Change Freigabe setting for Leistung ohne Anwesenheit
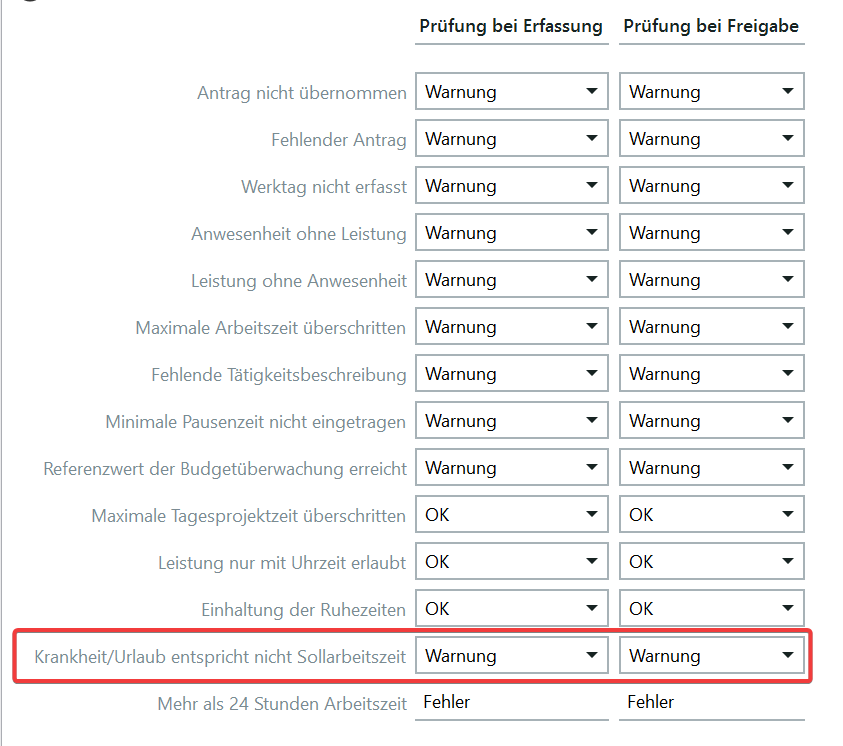The image size is (843, 746). point(711,280)
